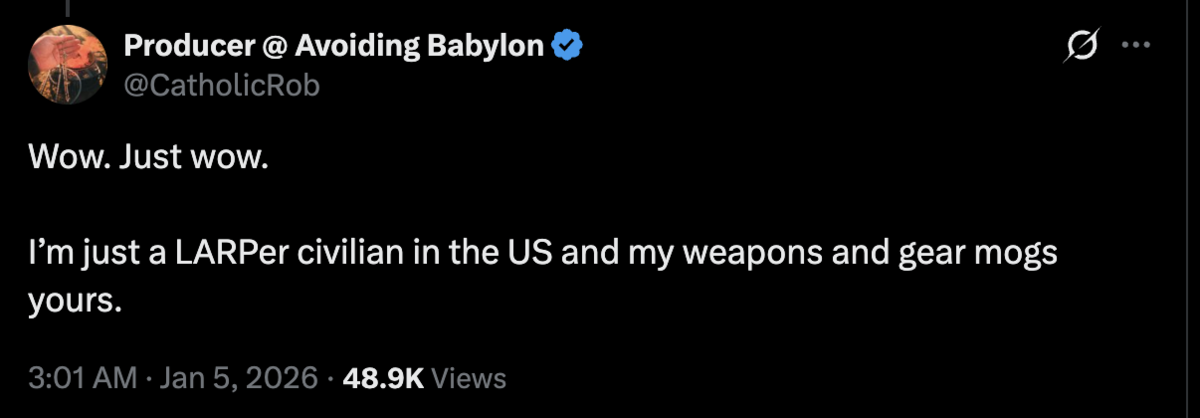The width and height of the screenshot is (1200, 418).
Task: Click the 48.9K view count number
Action: tap(383, 379)
